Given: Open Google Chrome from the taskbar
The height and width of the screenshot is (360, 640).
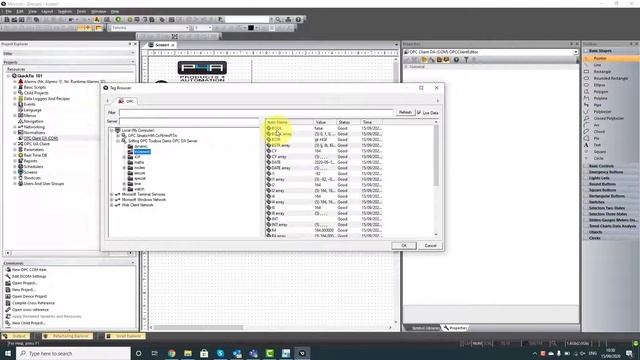Looking at the screenshot, I should pos(171,353).
